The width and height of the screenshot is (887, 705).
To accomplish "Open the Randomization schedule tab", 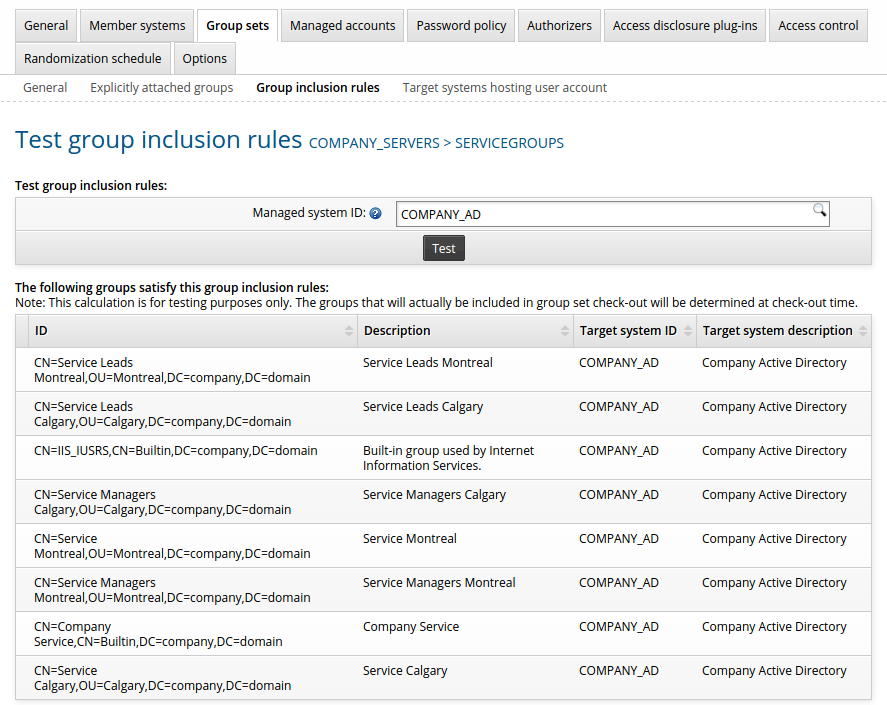I will coord(93,59).
